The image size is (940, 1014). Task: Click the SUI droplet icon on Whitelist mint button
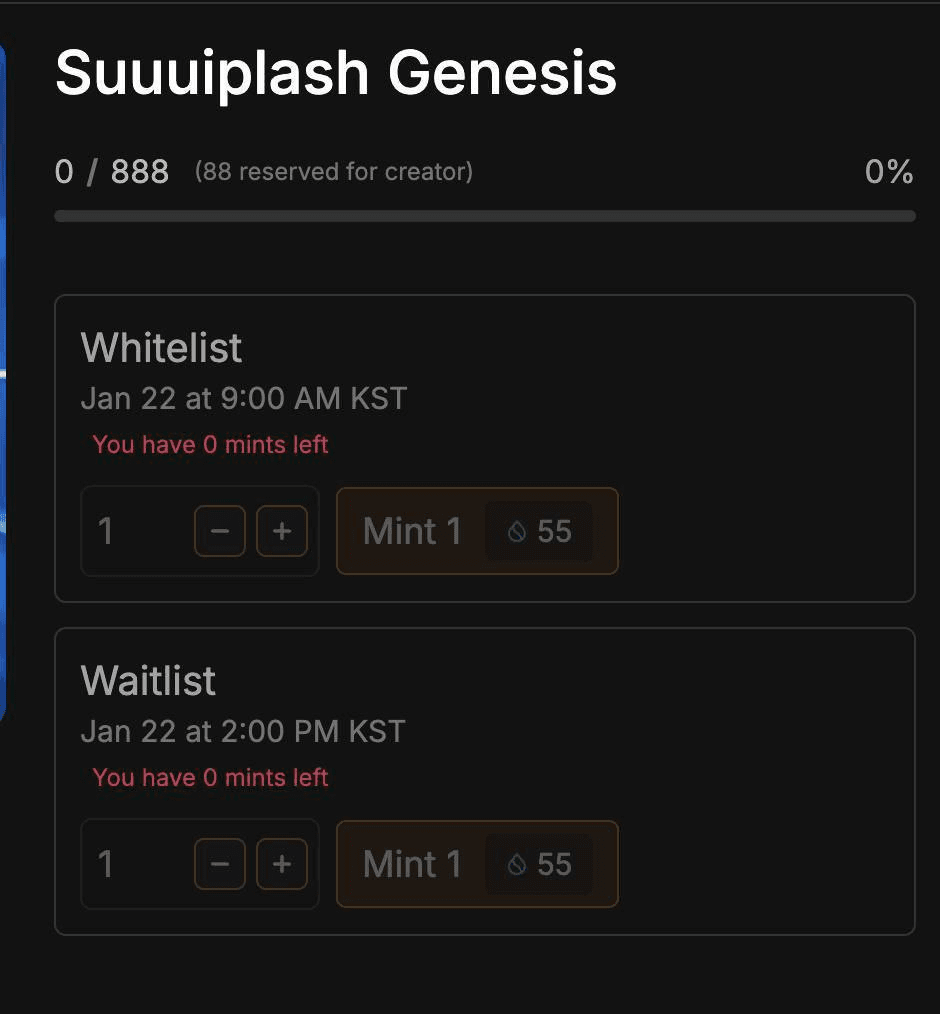point(516,531)
